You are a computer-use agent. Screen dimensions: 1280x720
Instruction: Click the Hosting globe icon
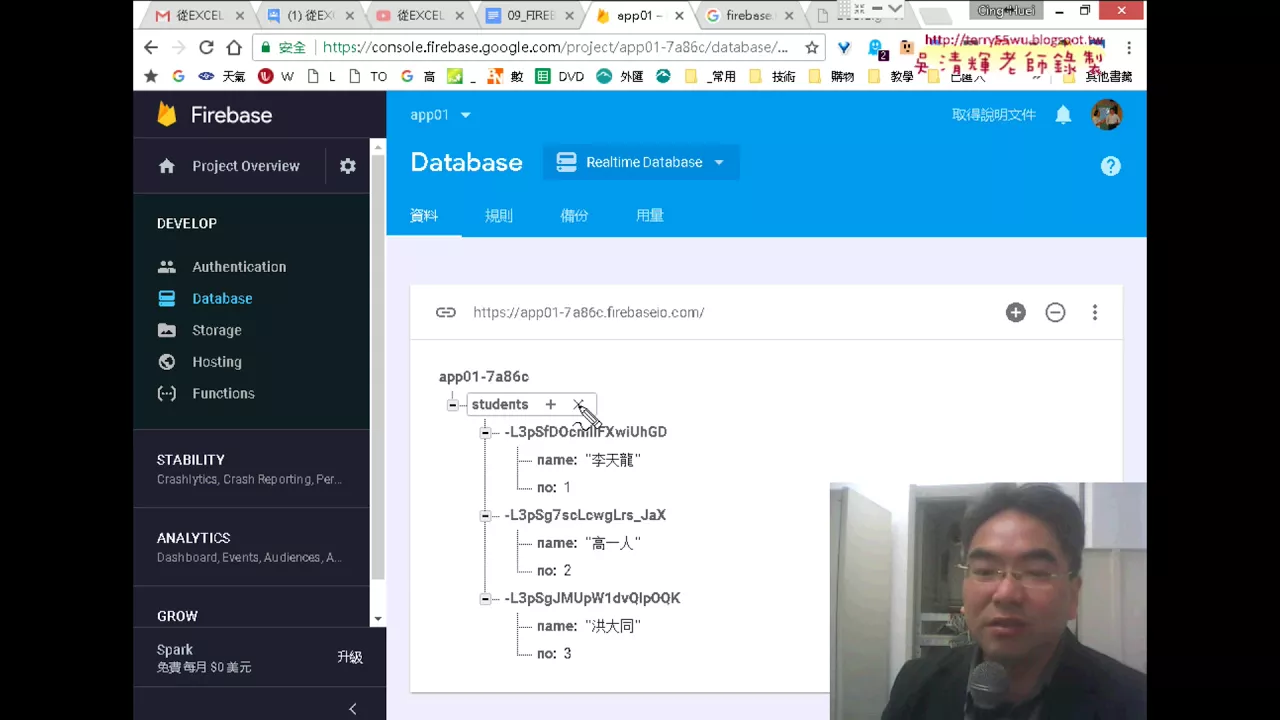167,362
